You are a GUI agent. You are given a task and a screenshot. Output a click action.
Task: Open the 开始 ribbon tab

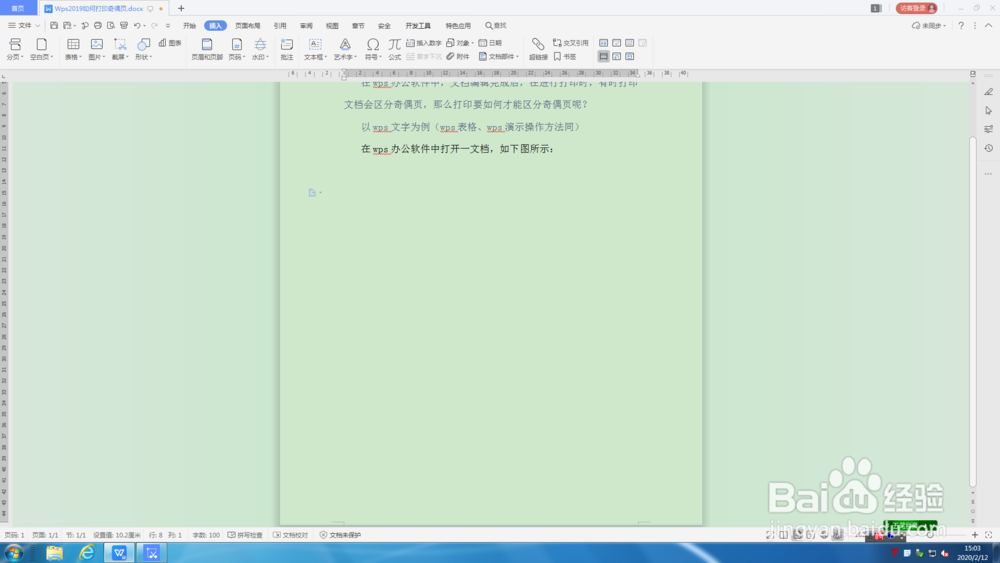pos(189,26)
